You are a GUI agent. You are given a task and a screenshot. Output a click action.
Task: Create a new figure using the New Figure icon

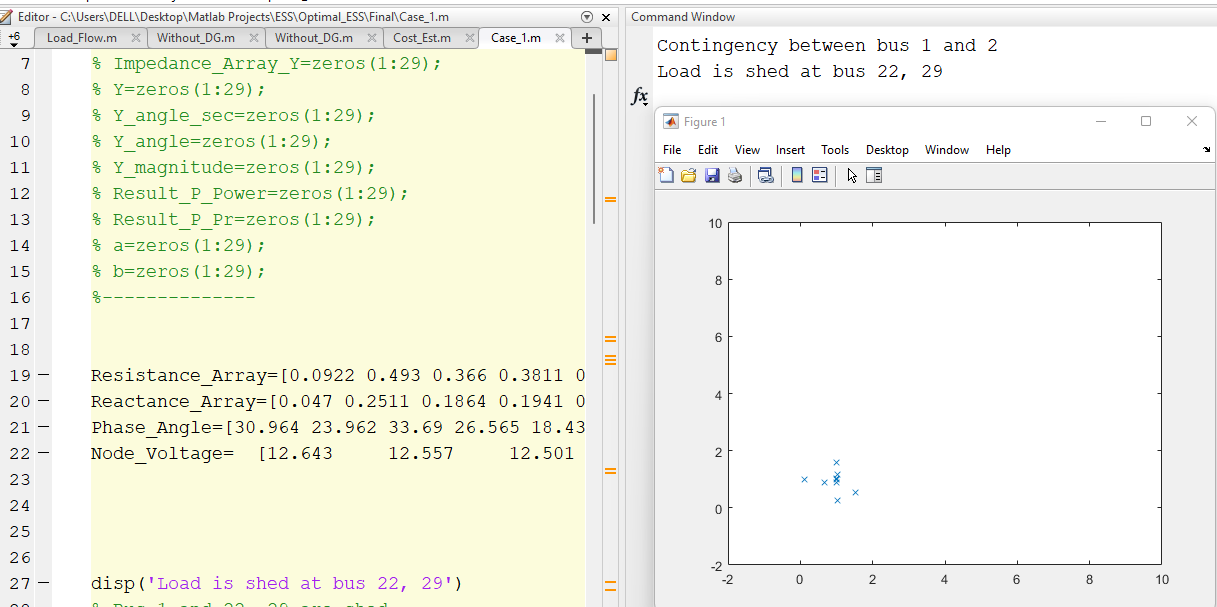pos(666,175)
